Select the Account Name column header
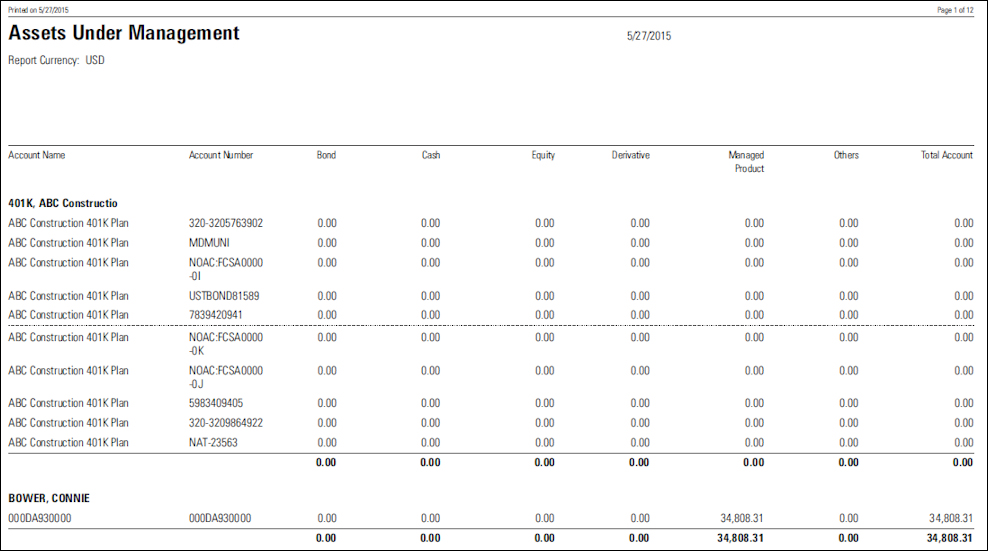 coord(37,155)
